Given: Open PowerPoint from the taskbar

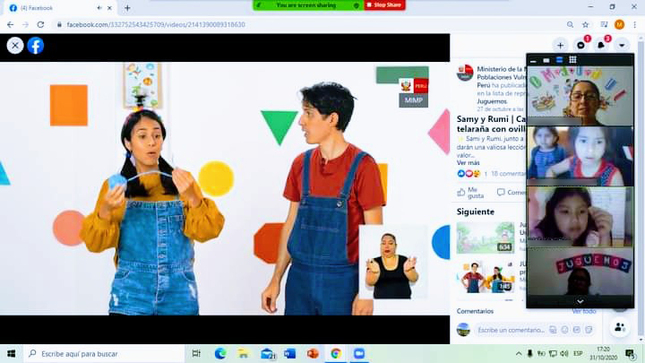Looking at the screenshot, I should coord(313,354).
